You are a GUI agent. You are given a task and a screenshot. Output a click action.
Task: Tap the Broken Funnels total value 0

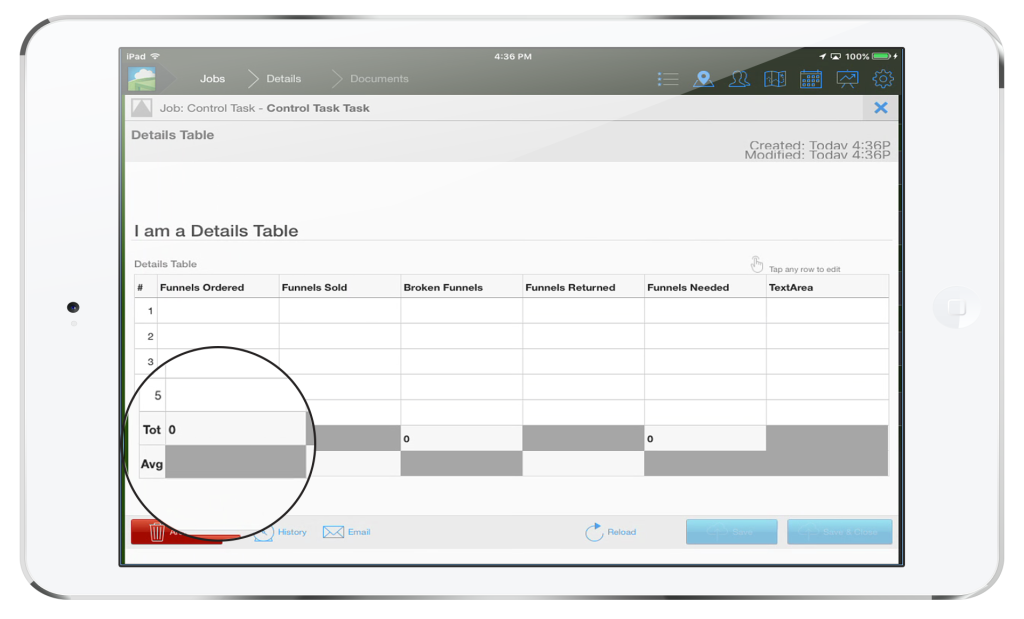[406, 439]
